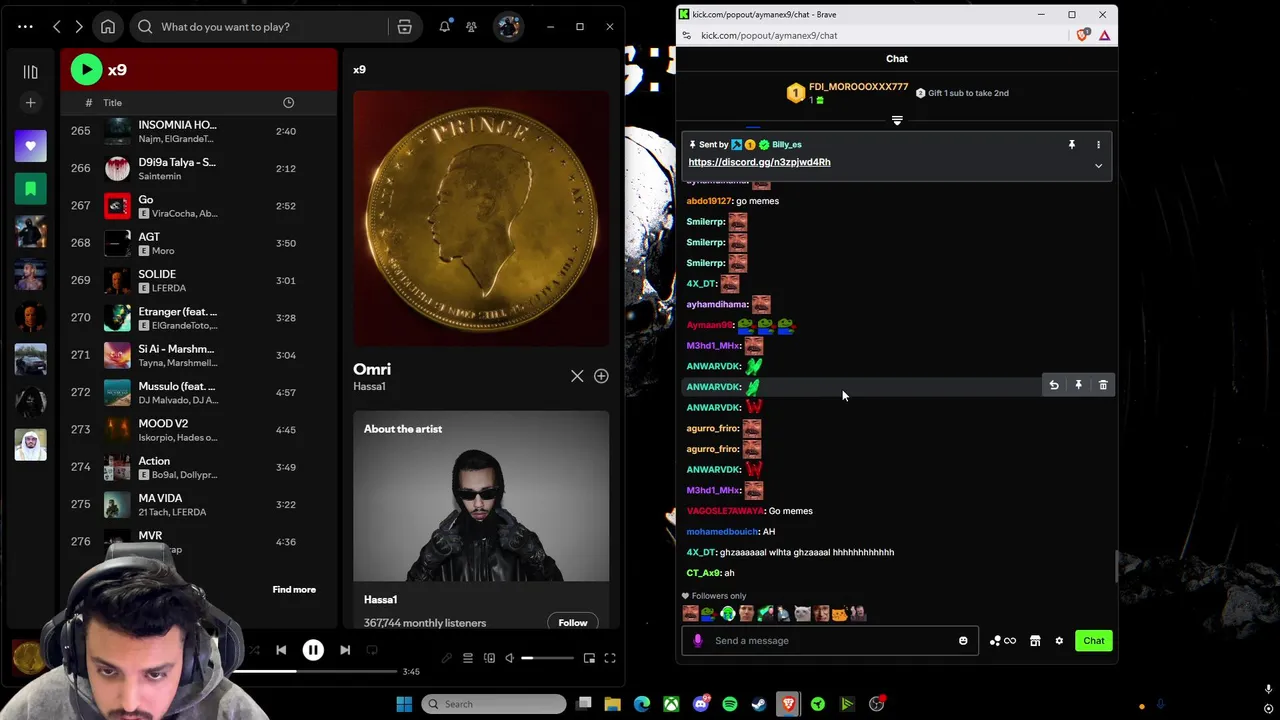The width and height of the screenshot is (1280, 720).
Task: Open FDI_MOROOOXXX777 top gifter profile
Action: click(858, 87)
